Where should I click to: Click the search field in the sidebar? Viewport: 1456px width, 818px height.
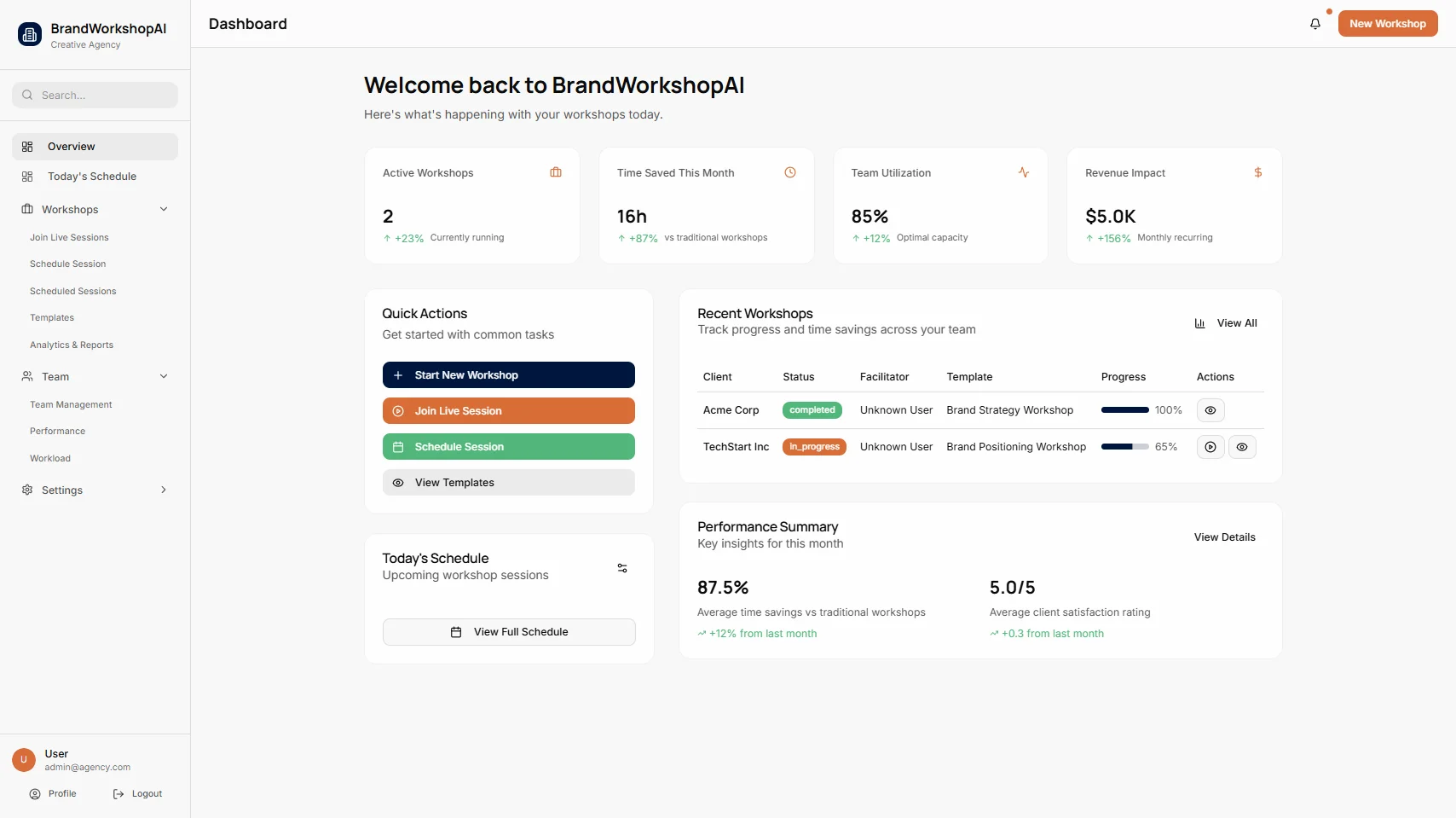pyautogui.click(x=95, y=95)
